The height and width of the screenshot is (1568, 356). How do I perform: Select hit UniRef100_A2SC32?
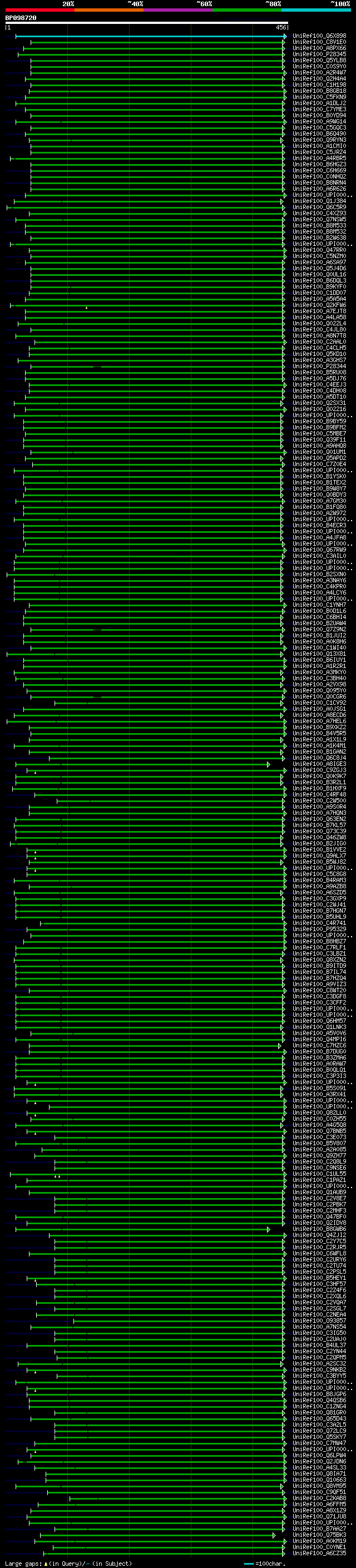point(319,1363)
